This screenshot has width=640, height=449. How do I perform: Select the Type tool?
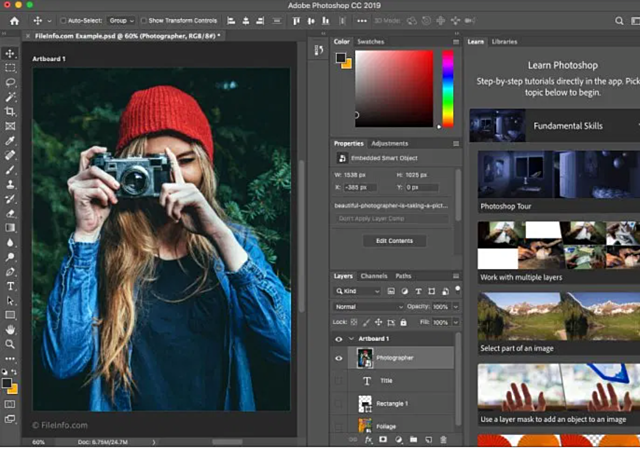click(x=10, y=286)
